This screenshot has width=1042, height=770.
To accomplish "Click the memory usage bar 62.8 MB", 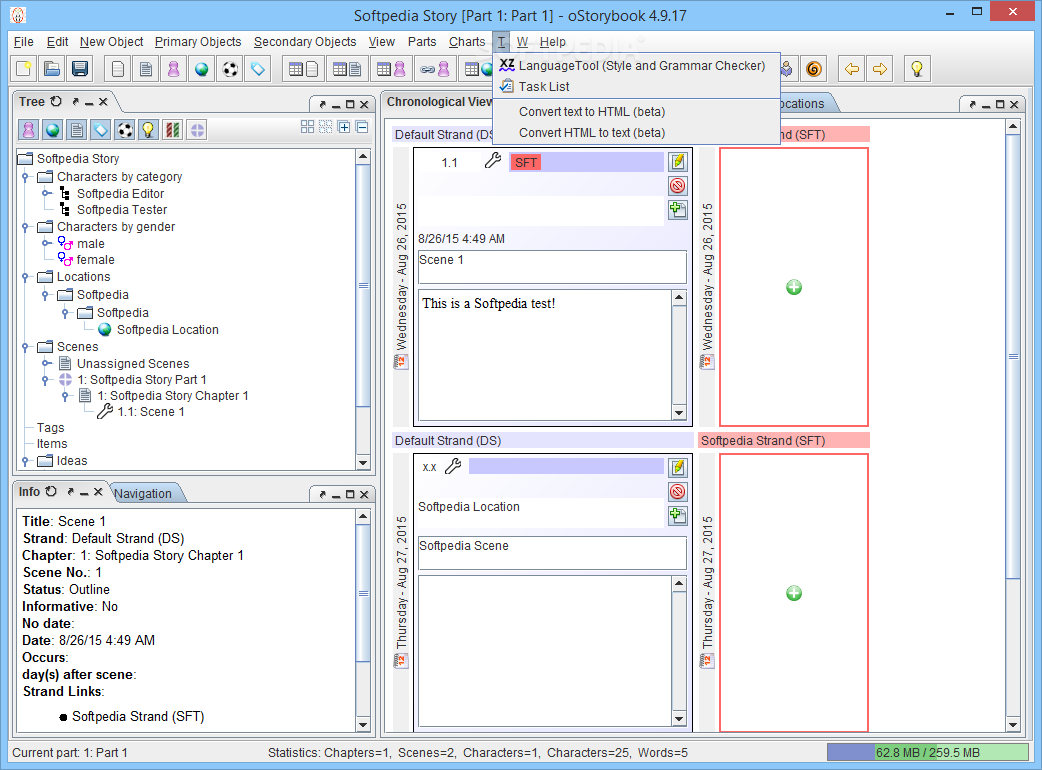I will [928, 752].
